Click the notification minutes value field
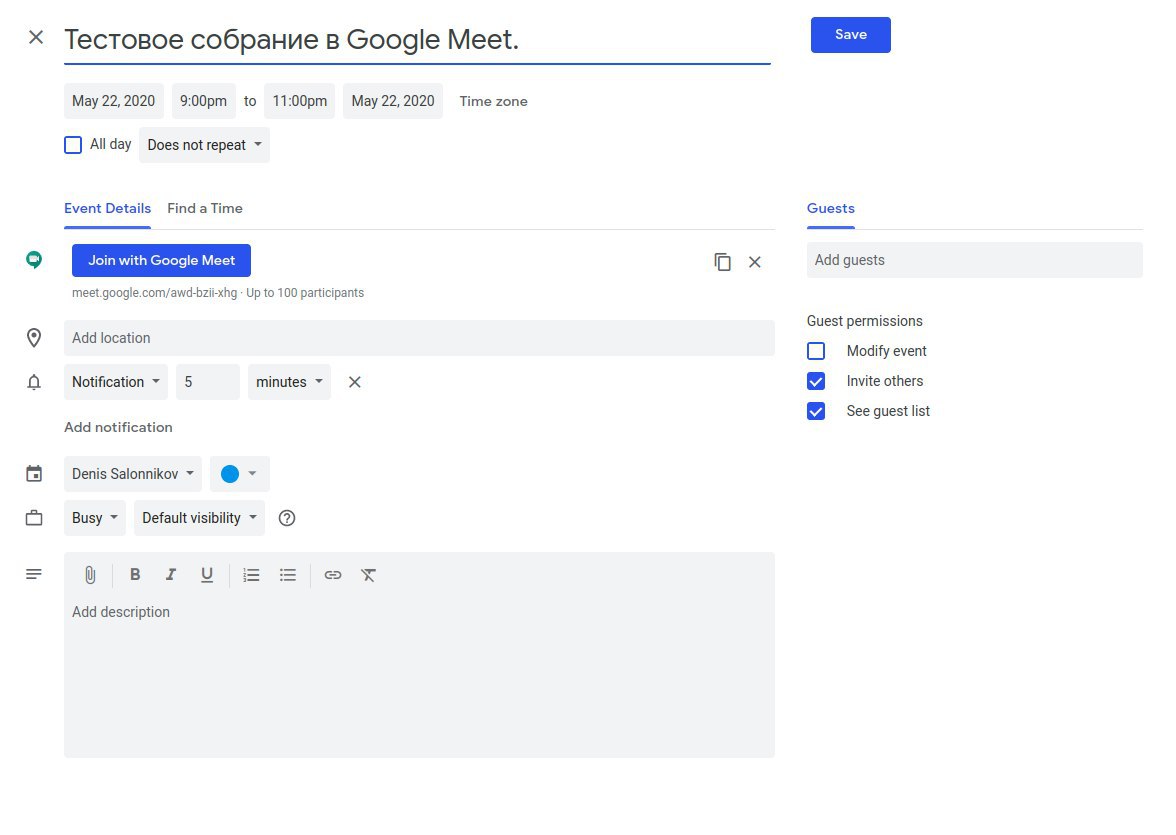 (x=208, y=382)
